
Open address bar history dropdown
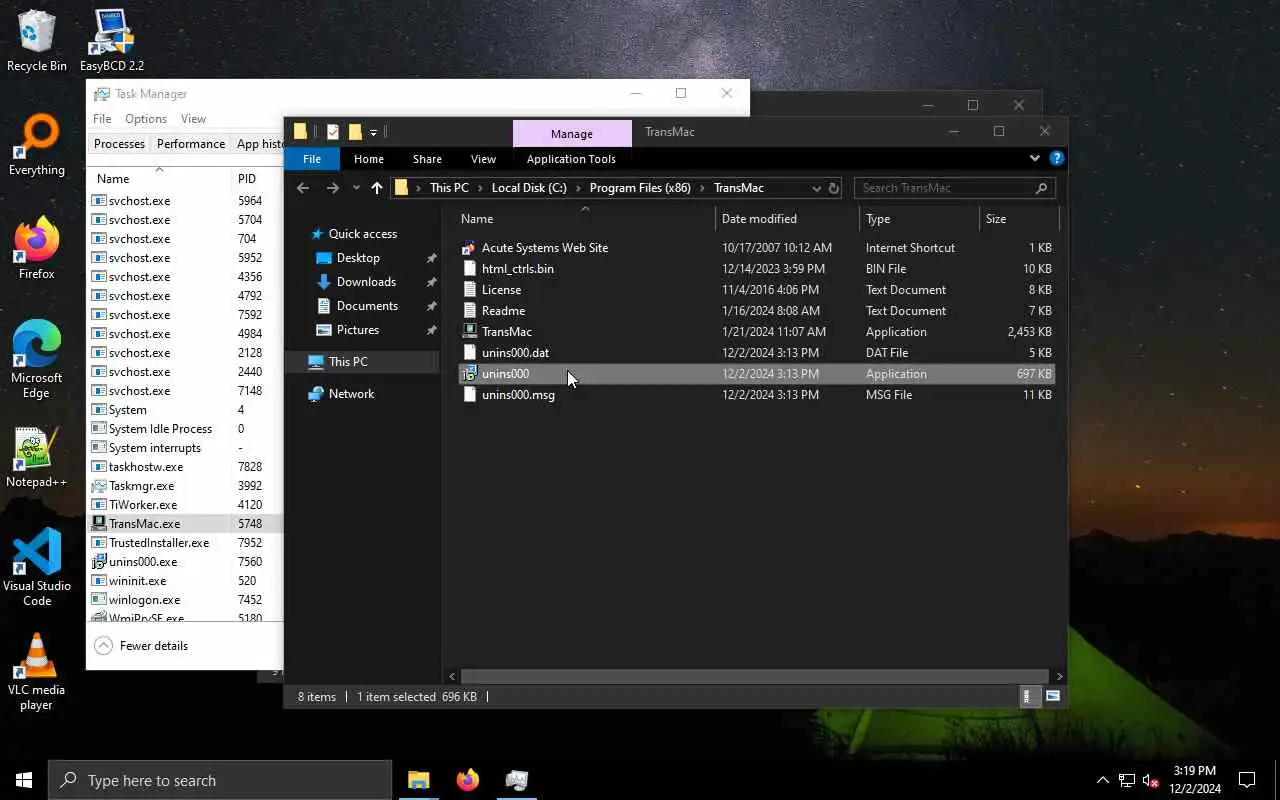click(x=816, y=188)
